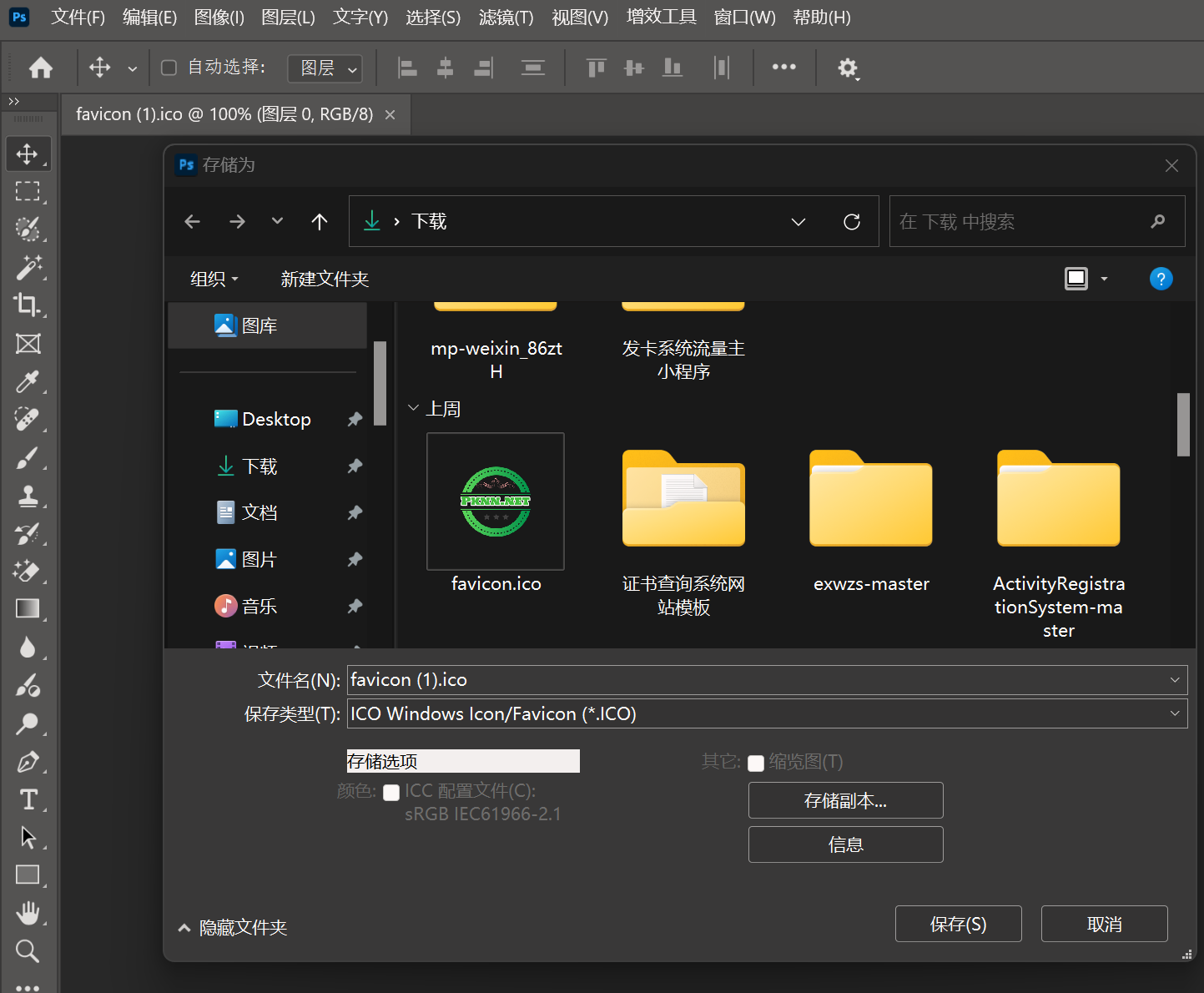The width and height of the screenshot is (1204, 993).
Task: Open the 编辑(E) menu
Action: (x=149, y=18)
